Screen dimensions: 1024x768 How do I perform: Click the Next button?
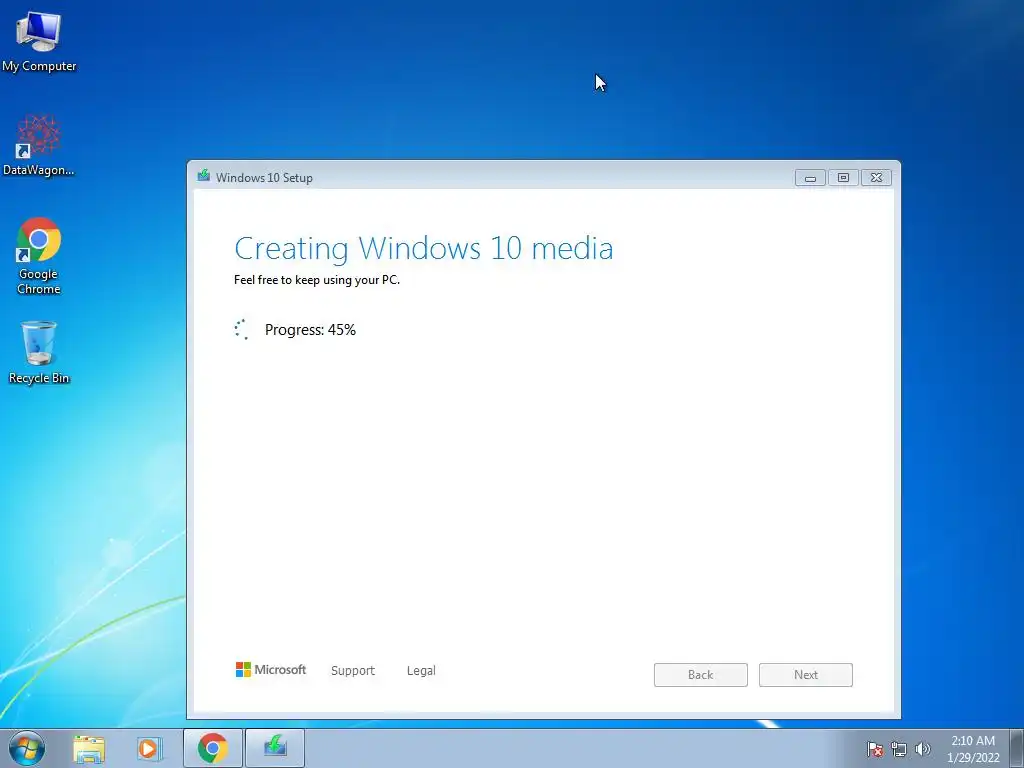point(806,675)
